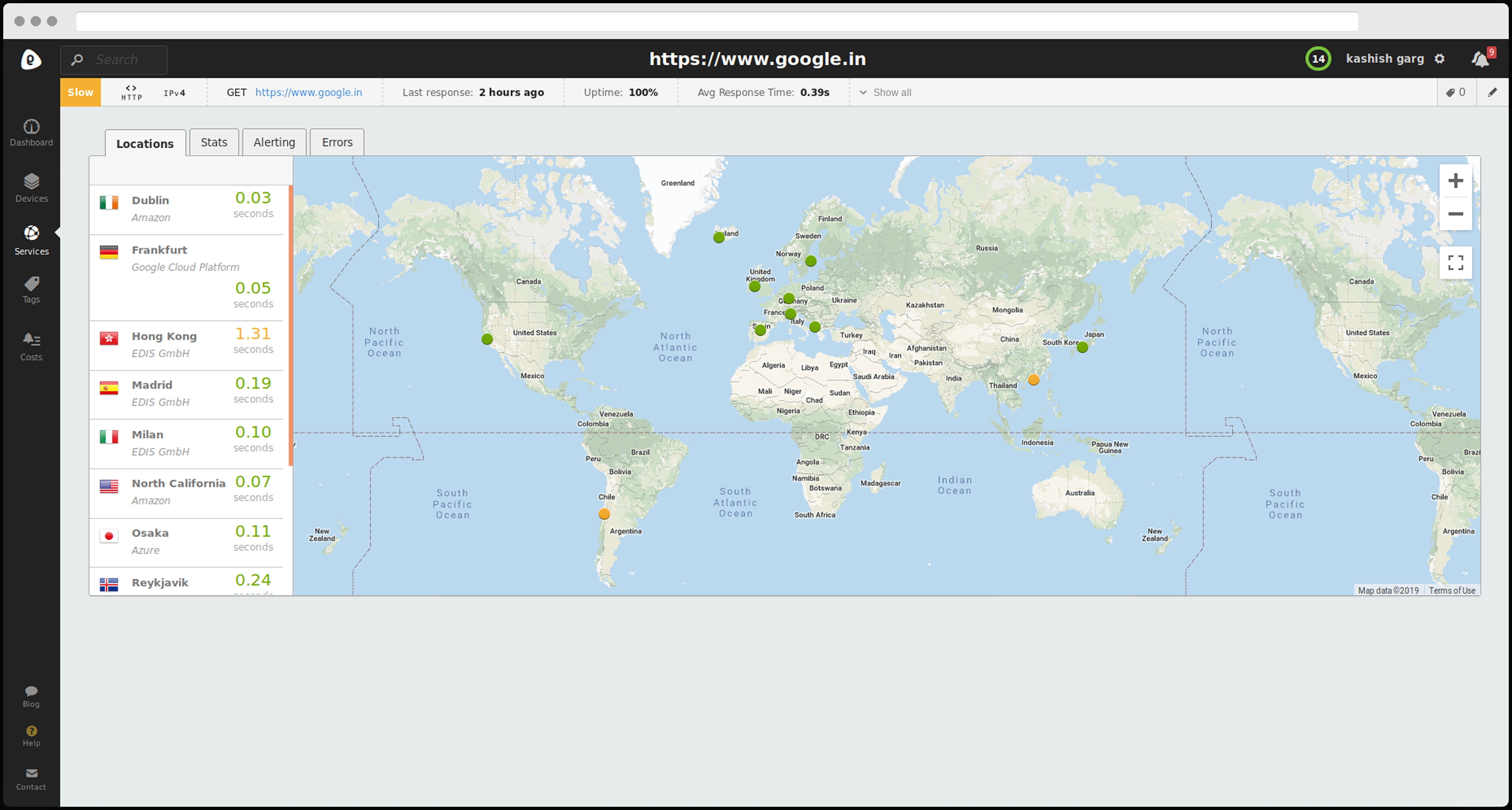Open user settings gear icon
Viewport: 1512px width, 810px height.
(x=1439, y=59)
